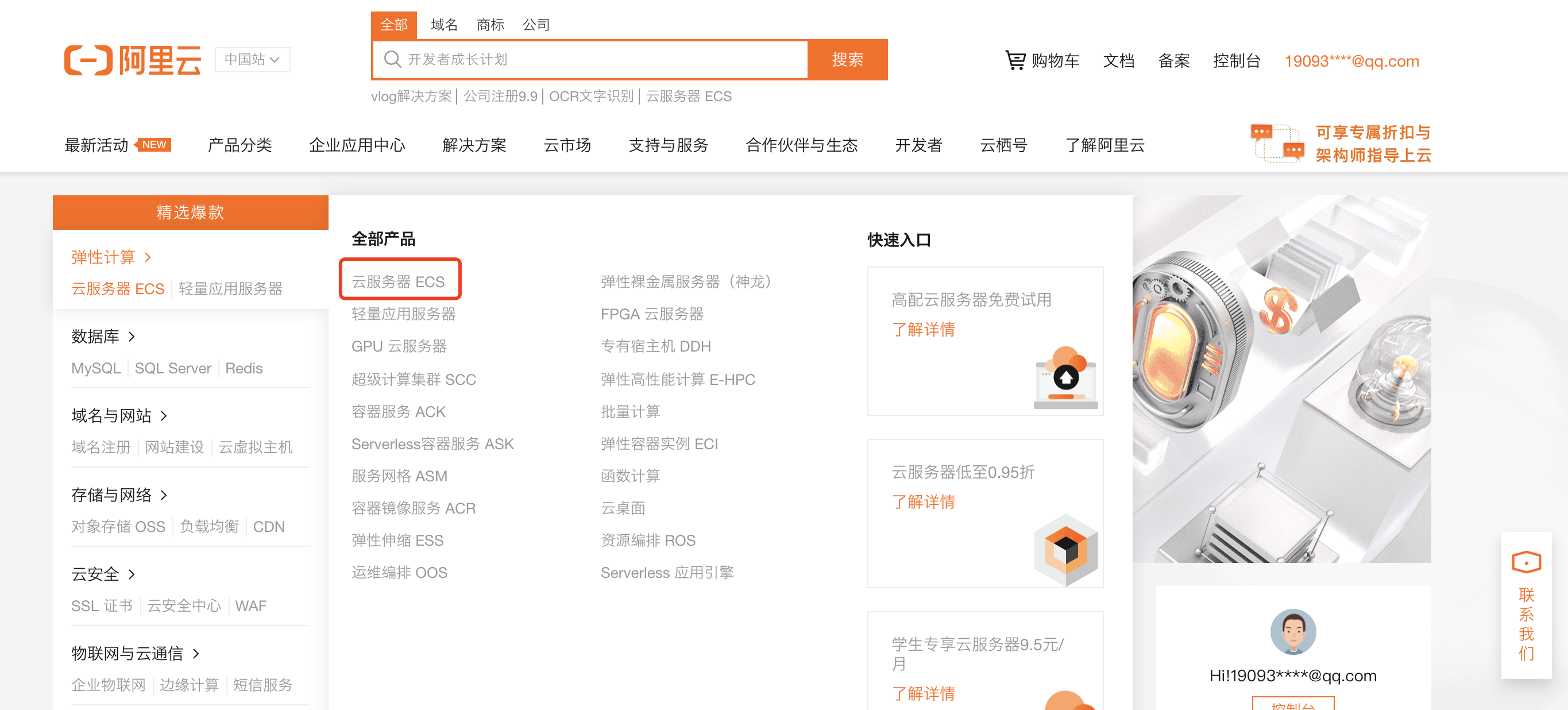Open GPU 云服务器 product
The width and height of the screenshot is (1568, 710).
tap(399, 346)
